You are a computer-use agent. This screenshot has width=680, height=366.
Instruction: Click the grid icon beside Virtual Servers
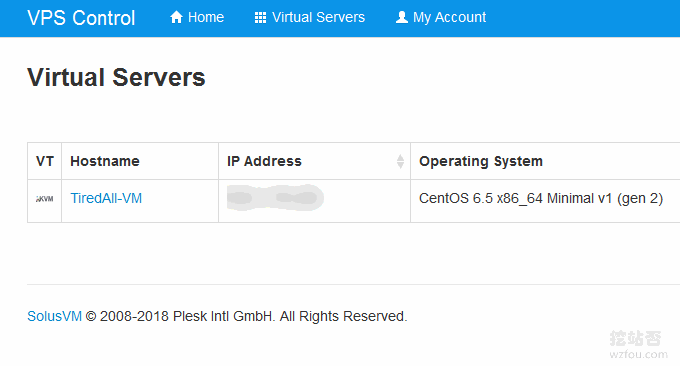[260, 17]
